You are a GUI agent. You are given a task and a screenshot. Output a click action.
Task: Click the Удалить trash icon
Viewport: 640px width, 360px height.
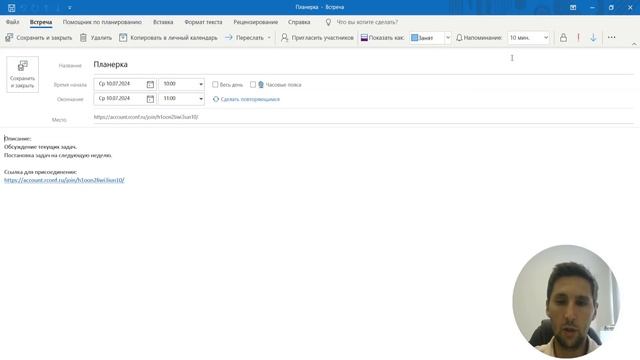click(83, 38)
